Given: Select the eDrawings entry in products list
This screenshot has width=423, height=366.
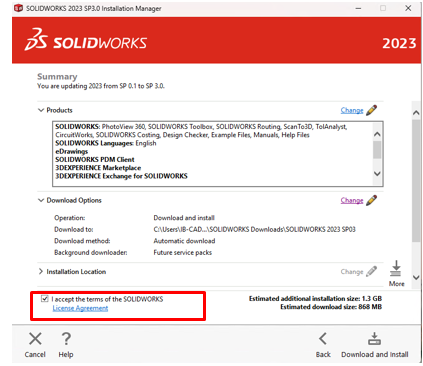Looking at the screenshot, I should point(72,151).
